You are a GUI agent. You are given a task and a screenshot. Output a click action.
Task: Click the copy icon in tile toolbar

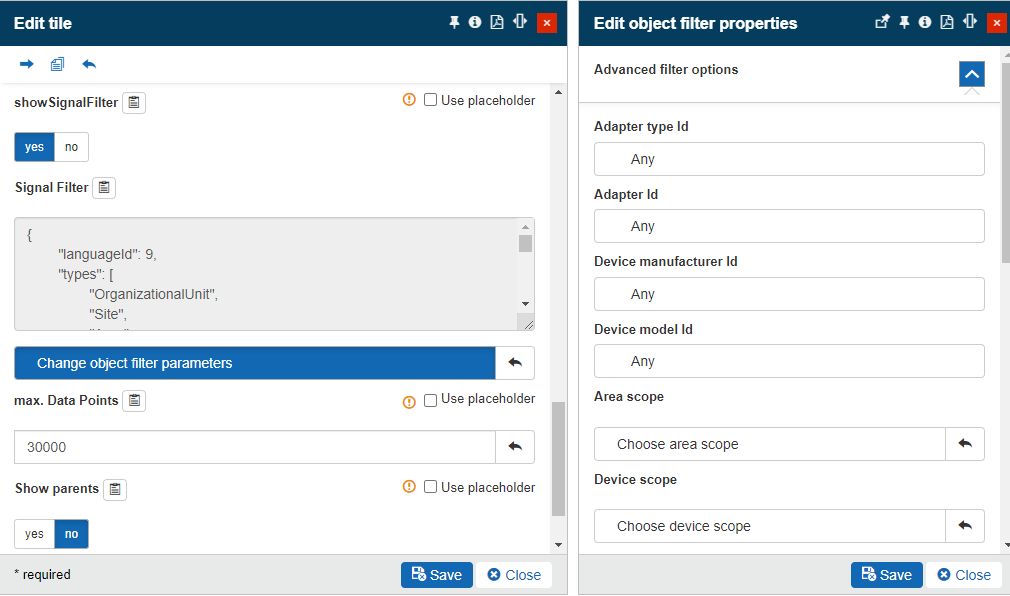tap(57, 64)
